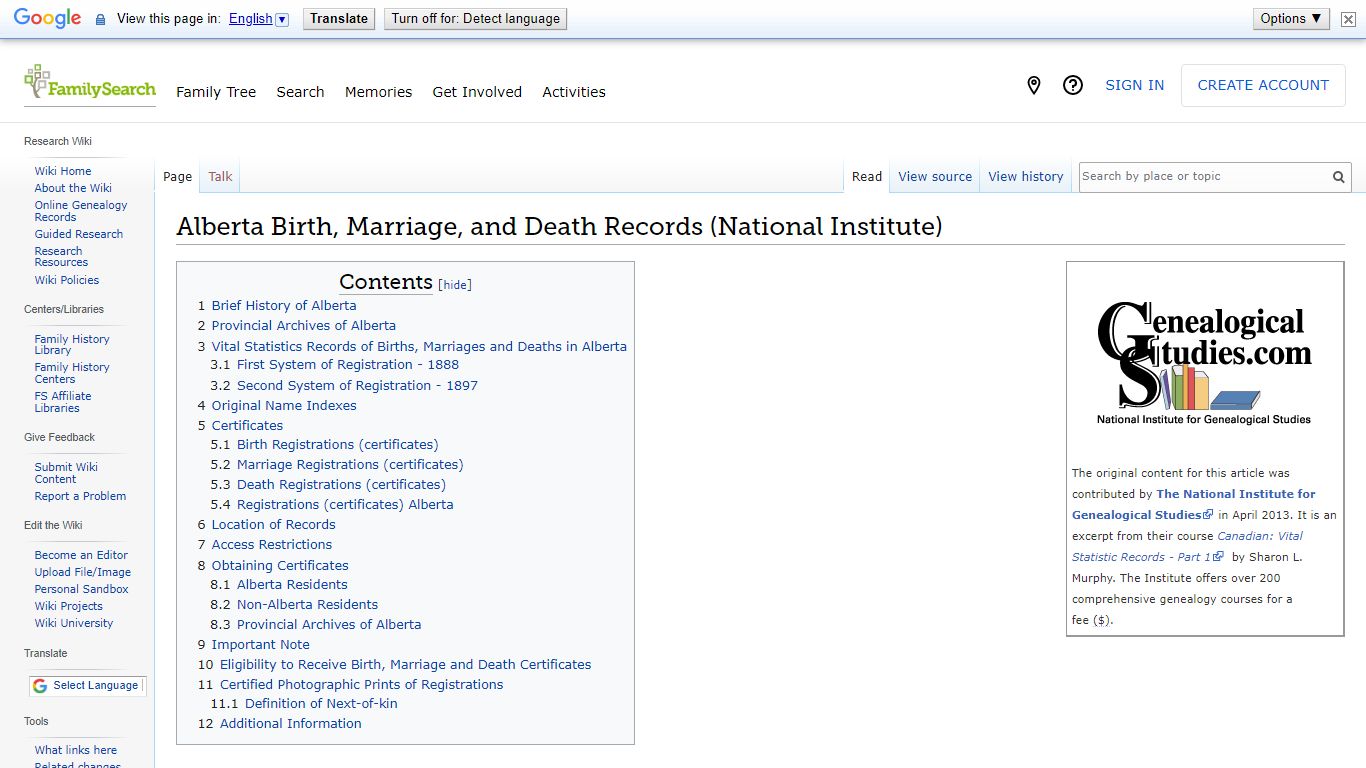Open Online Genealogy Records link

point(81,211)
